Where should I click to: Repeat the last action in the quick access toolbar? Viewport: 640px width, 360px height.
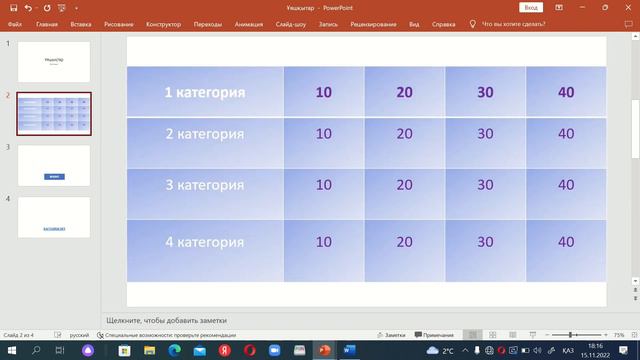click(47, 8)
